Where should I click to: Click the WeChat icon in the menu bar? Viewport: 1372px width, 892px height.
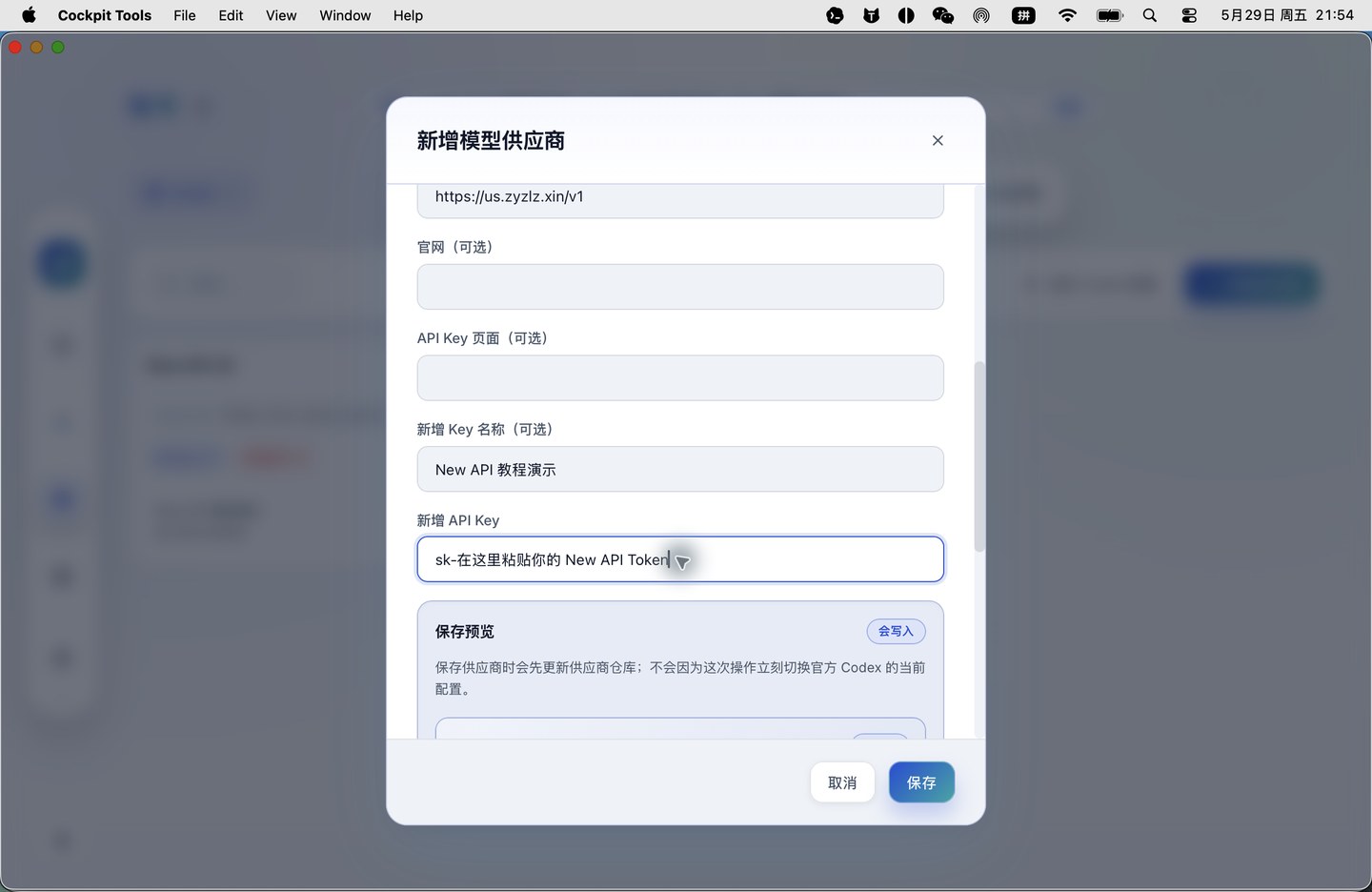(942, 15)
